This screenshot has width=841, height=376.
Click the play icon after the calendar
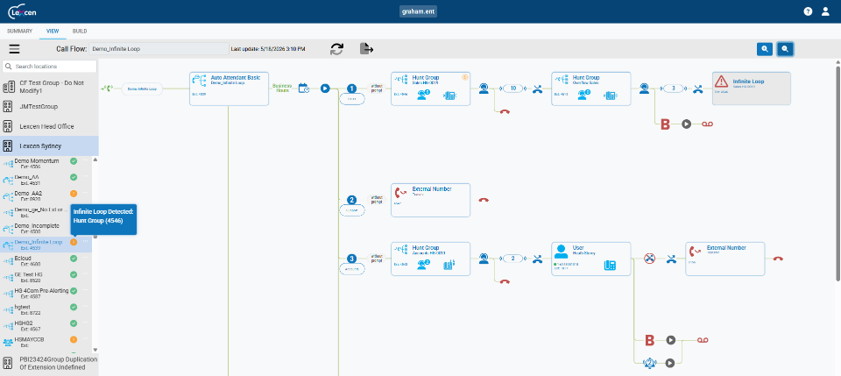tap(325, 88)
